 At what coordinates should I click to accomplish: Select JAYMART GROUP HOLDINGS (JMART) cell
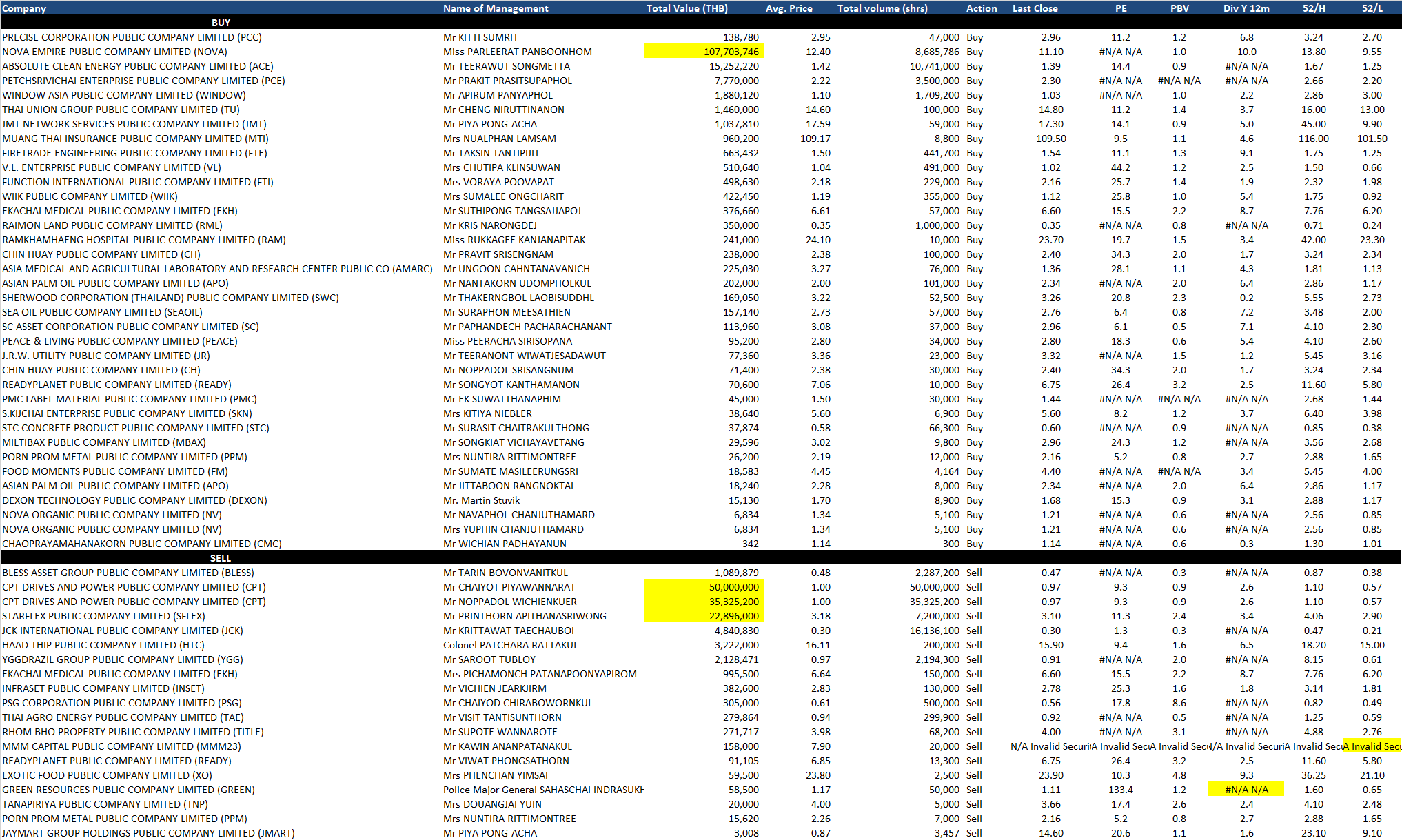(148, 833)
